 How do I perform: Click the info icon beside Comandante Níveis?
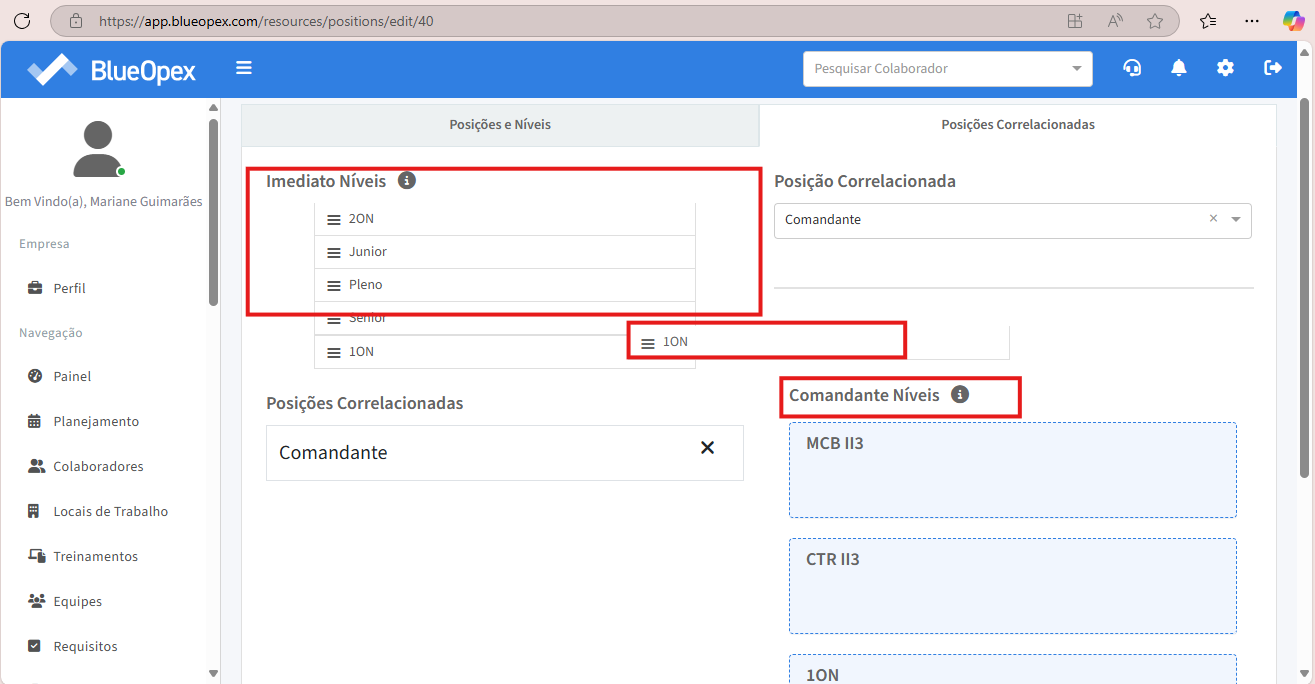coord(960,394)
